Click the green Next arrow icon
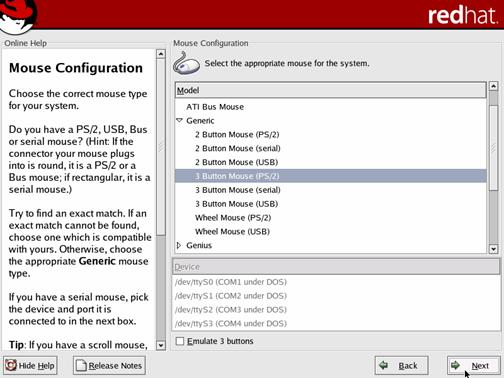Viewport: 504px width, 378px height. pyautogui.click(x=455, y=365)
